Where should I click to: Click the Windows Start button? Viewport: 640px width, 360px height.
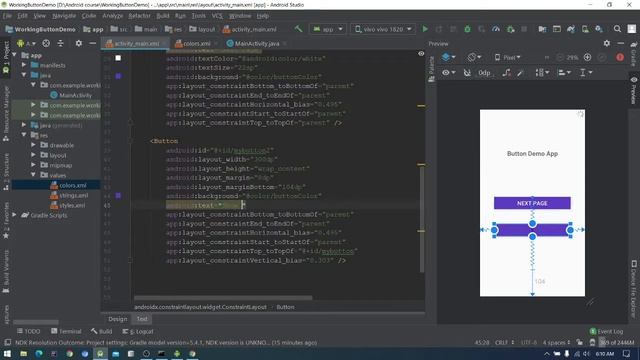(x=7, y=354)
